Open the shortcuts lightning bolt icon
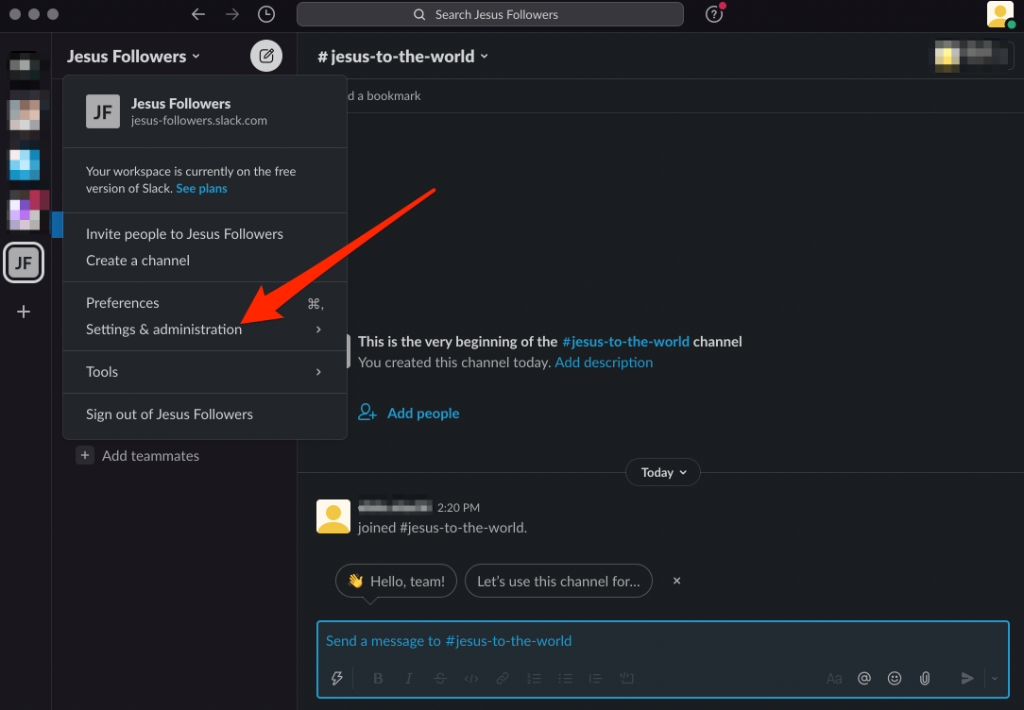Image resolution: width=1024 pixels, height=710 pixels. coord(337,678)
